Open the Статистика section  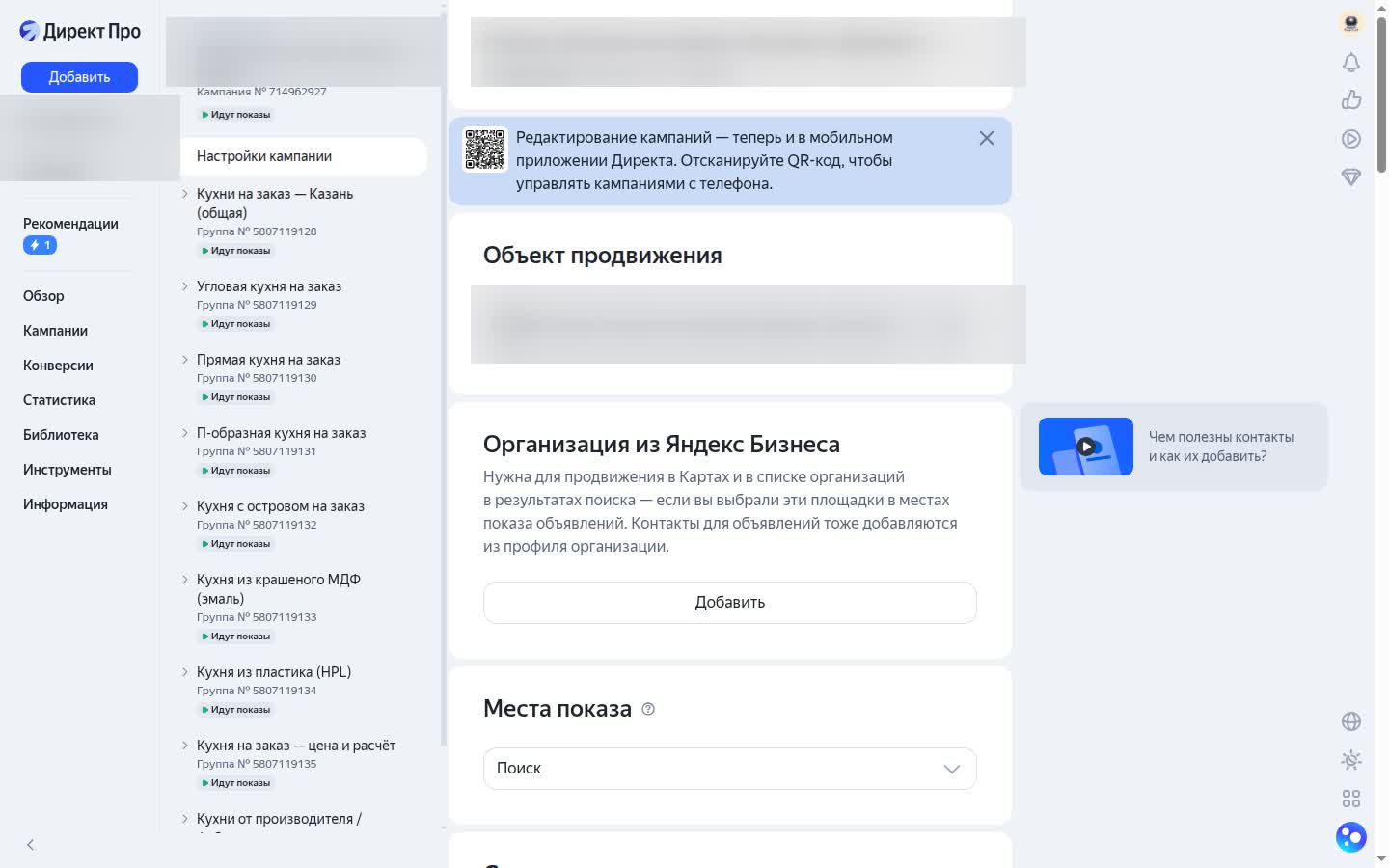point(59,400)
